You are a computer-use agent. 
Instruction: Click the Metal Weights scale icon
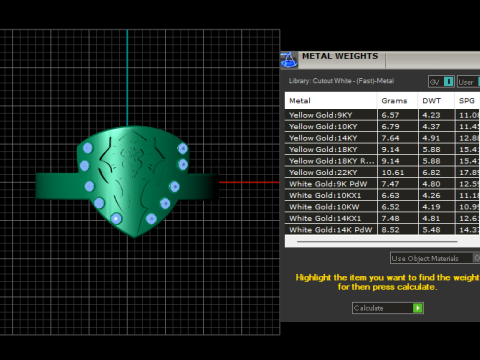(x=289, y=60)
